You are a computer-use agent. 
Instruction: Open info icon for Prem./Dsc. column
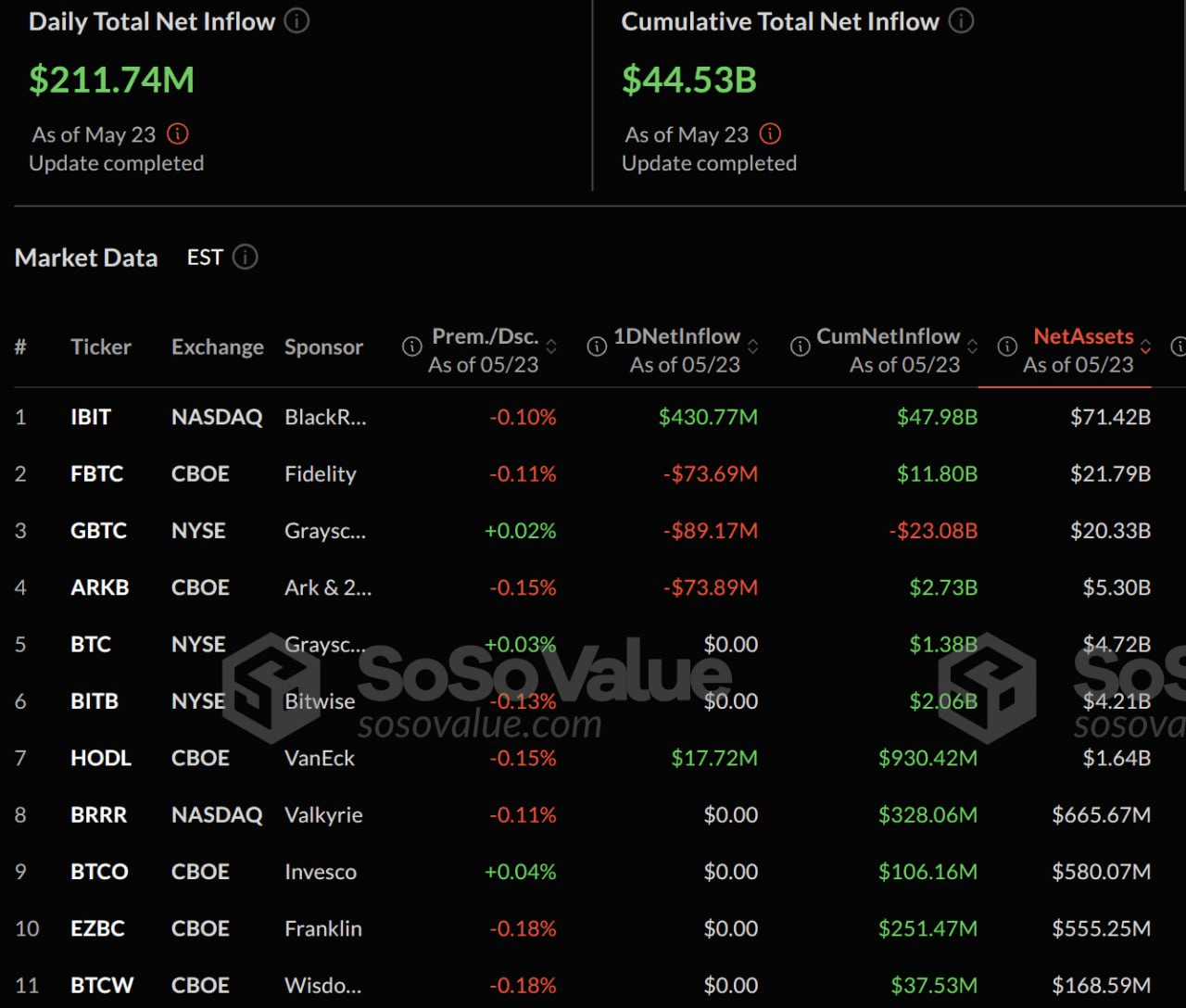(411, 346)
